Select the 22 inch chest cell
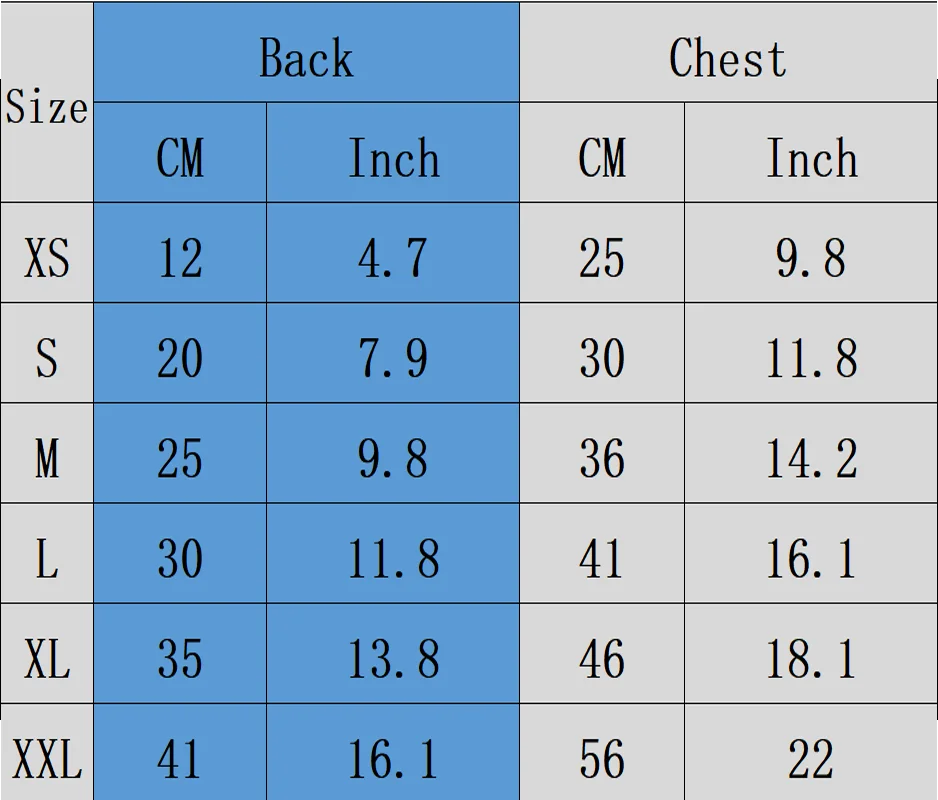The width and height of the screenshot is (938, 800). point(811,758)
